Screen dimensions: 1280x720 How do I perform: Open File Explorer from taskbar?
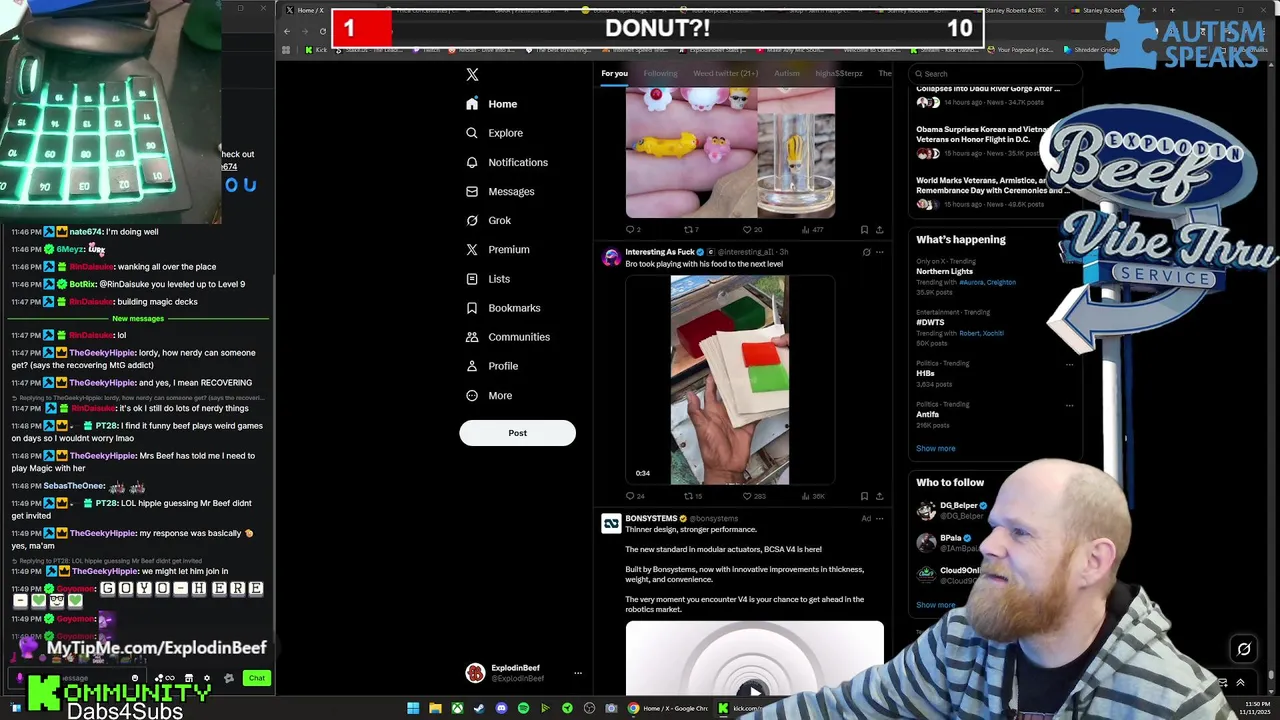click(435, 708)
